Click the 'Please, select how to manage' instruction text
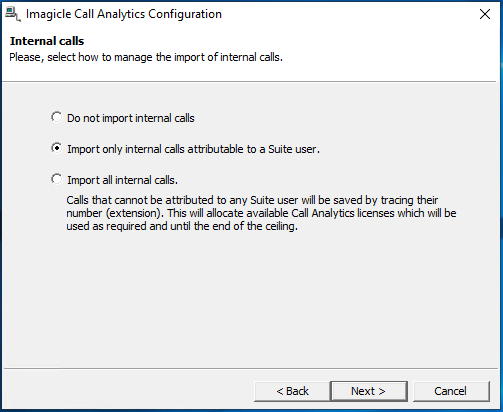Image resolution: width=503 pixels, height=412 pixels. 146,57
